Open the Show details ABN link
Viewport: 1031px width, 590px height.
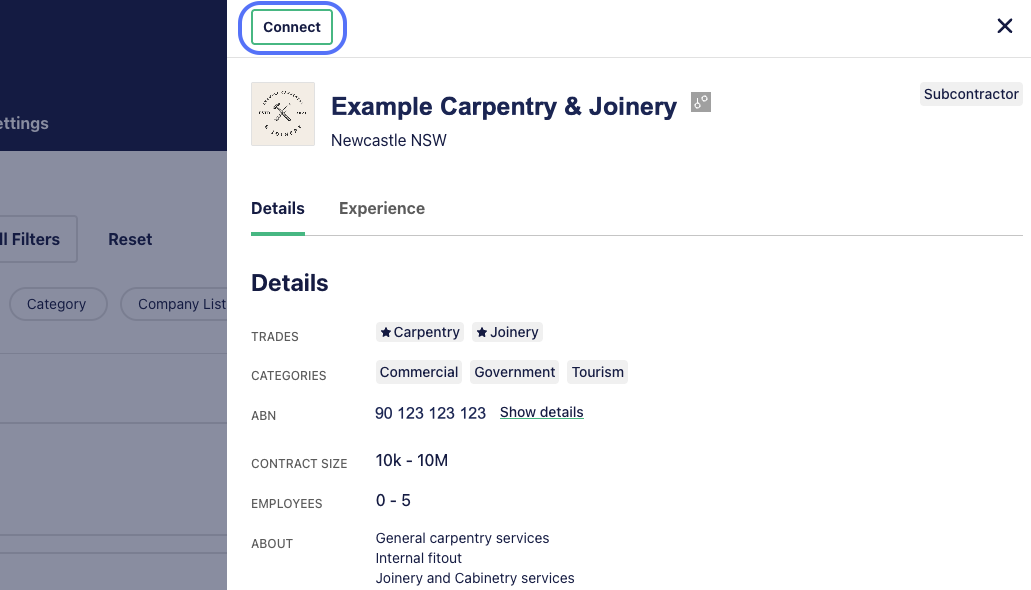pyautogui.click(x=542, y=412)
